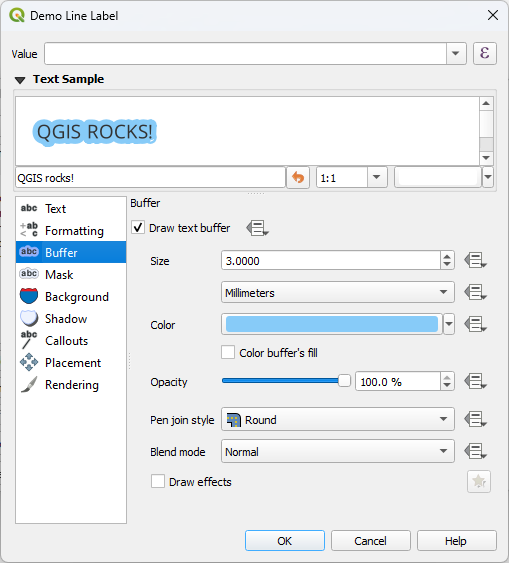Open Pen join style Round dropdown

coord(338,419)
